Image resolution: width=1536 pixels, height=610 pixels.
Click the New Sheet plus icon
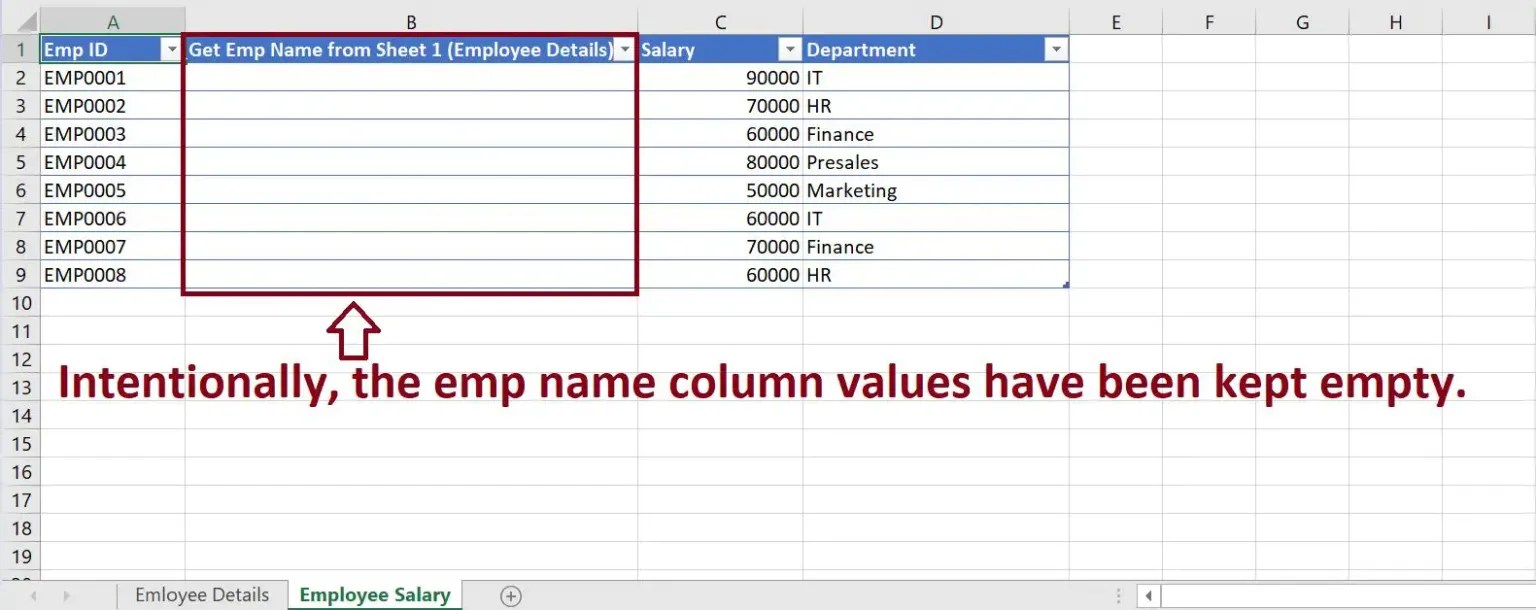(x=510, y=595)
